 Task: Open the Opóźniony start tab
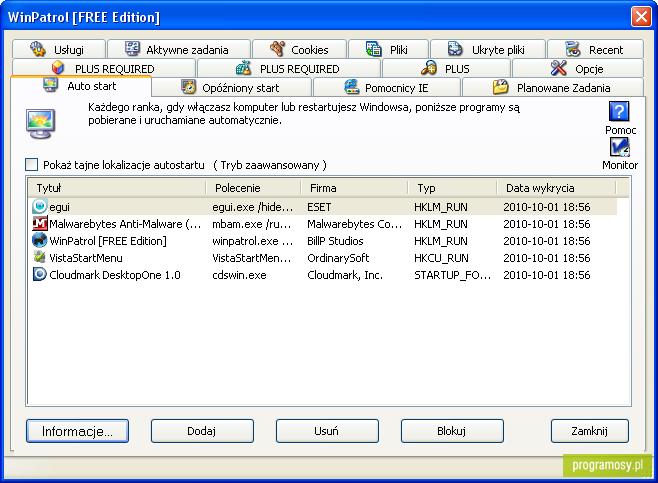pyautogui.click(x=232, y=87)
